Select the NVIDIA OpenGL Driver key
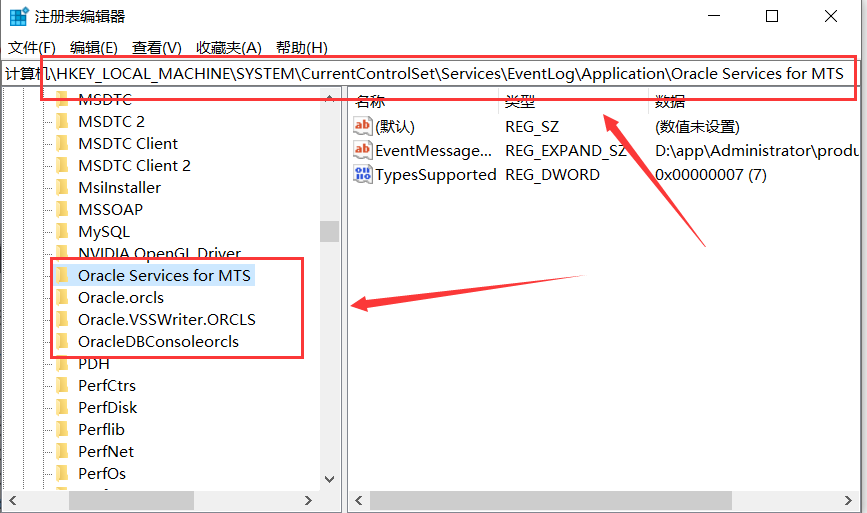The height and width of the screenshot is (513, 867). coord(159,253)
